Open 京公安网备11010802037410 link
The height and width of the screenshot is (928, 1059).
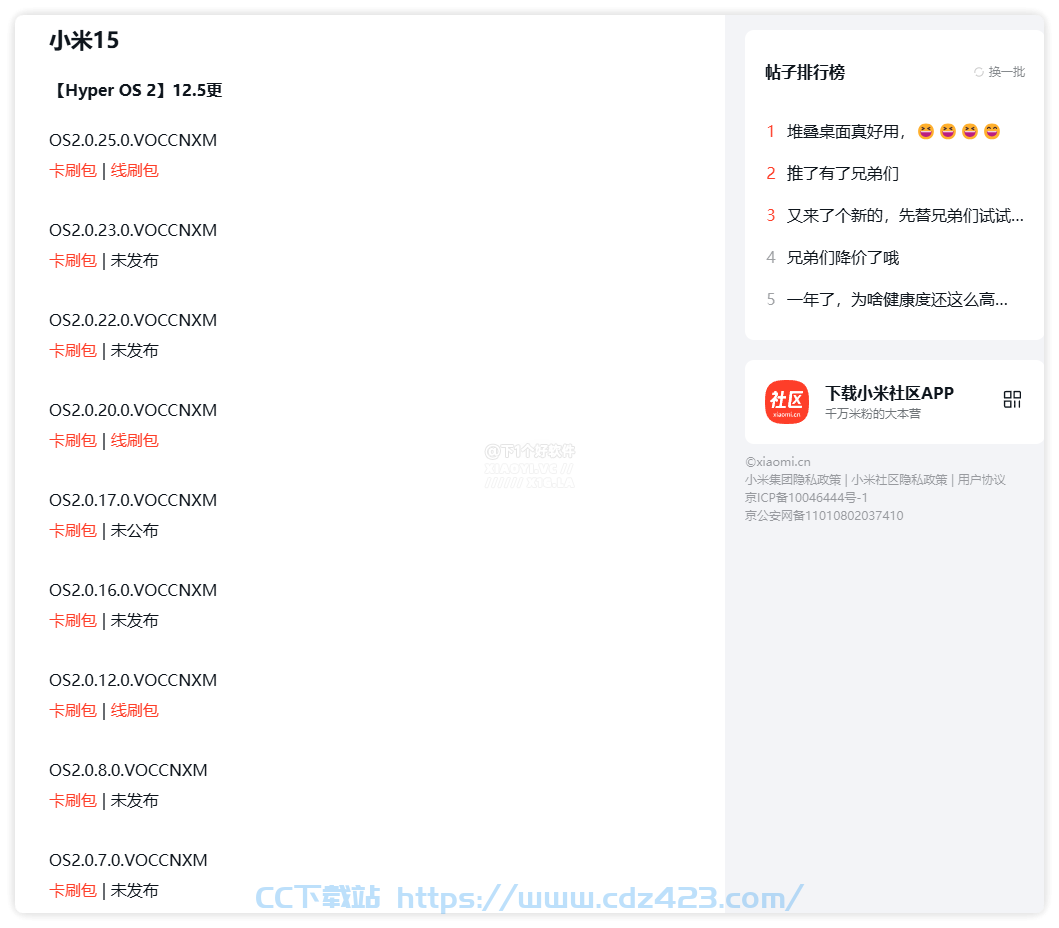tap(824, 515)
